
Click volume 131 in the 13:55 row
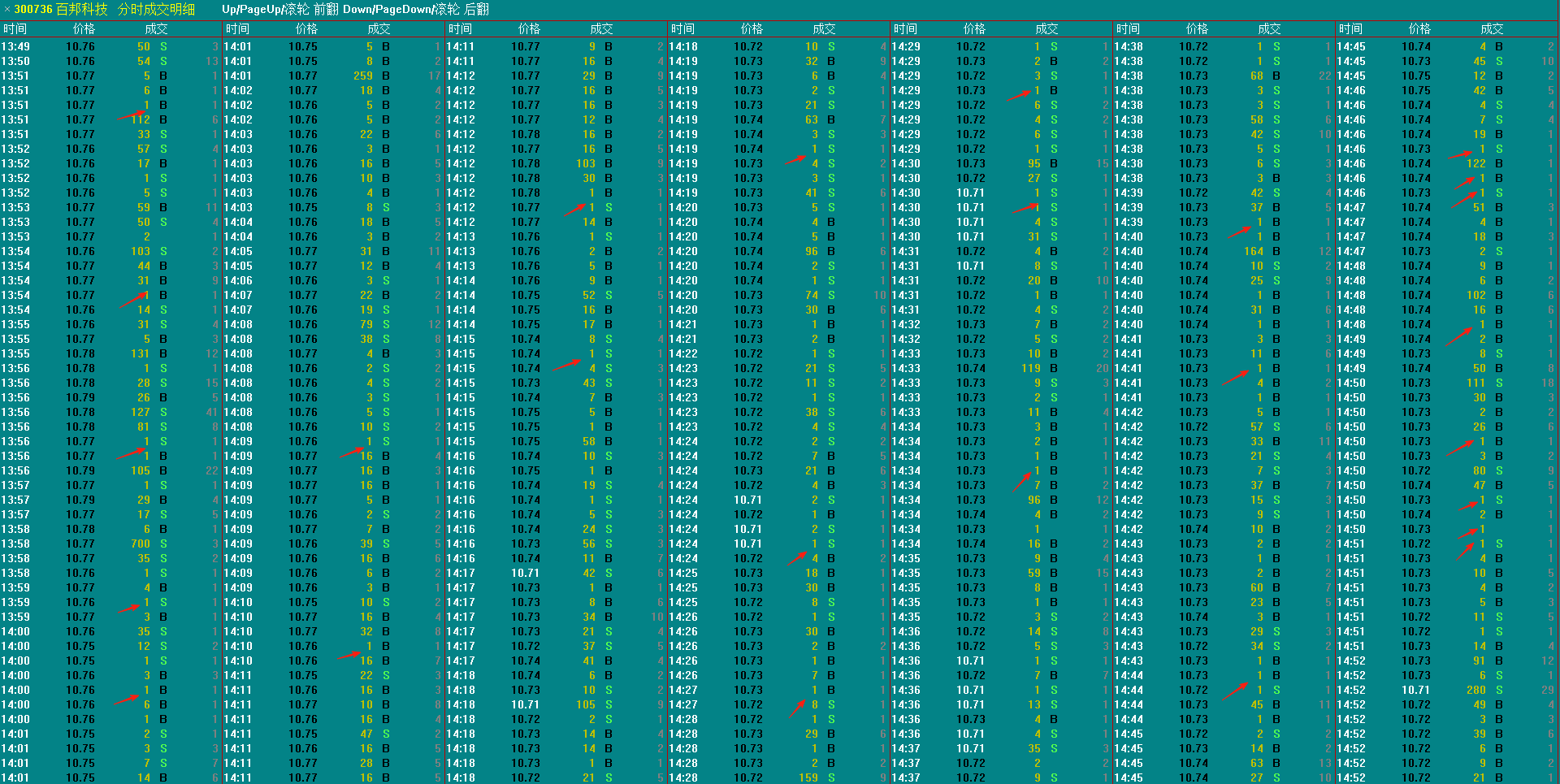click(141, 353)
